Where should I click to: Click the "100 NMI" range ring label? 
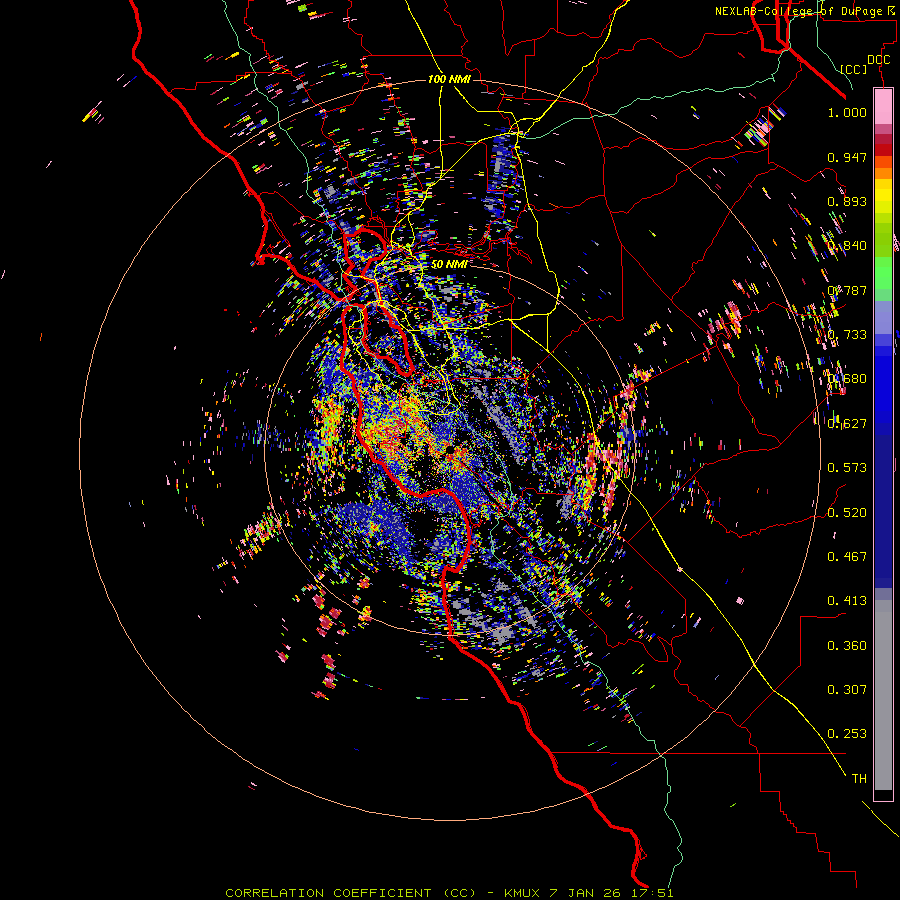click(449, 79)
